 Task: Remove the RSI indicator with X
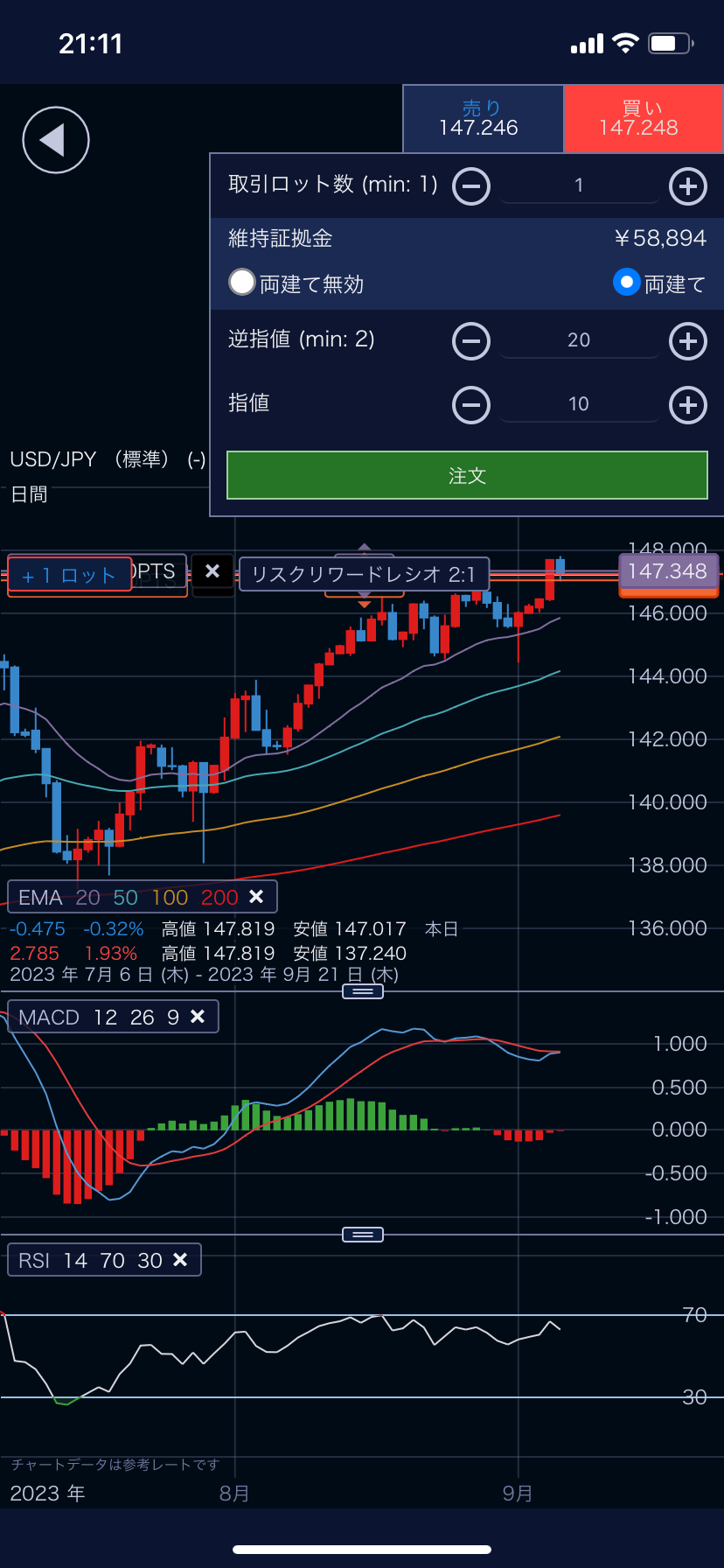coord(180,1260)
